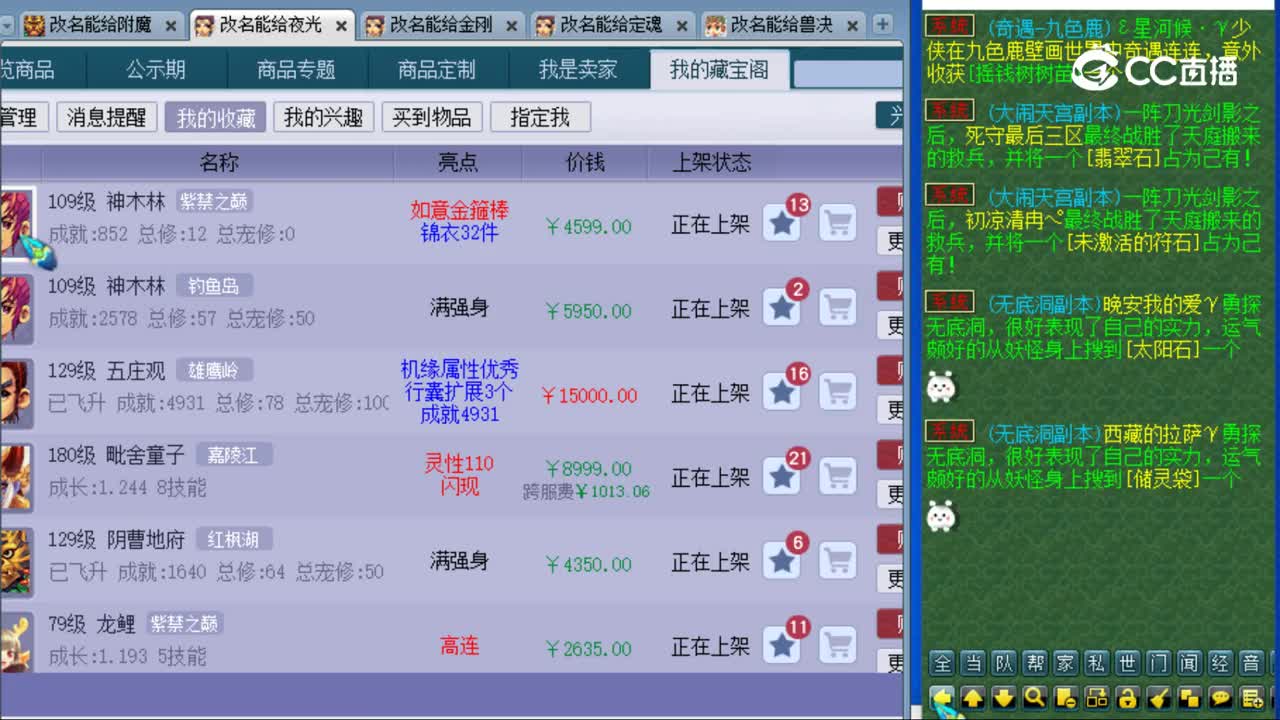
Task: Click the 我的兴趣 button
Action: 323,117
